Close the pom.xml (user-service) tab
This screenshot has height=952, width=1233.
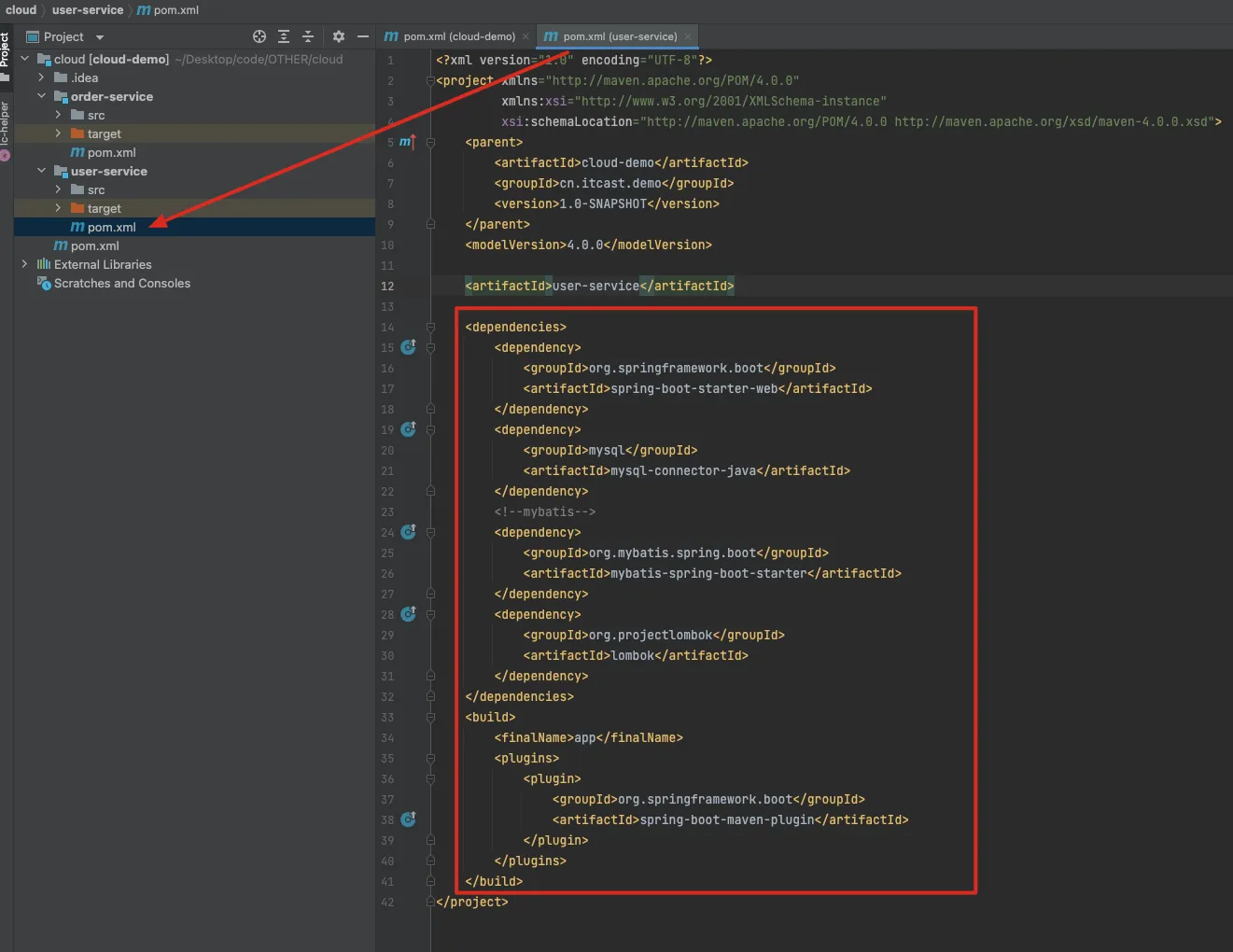(688, 36)
